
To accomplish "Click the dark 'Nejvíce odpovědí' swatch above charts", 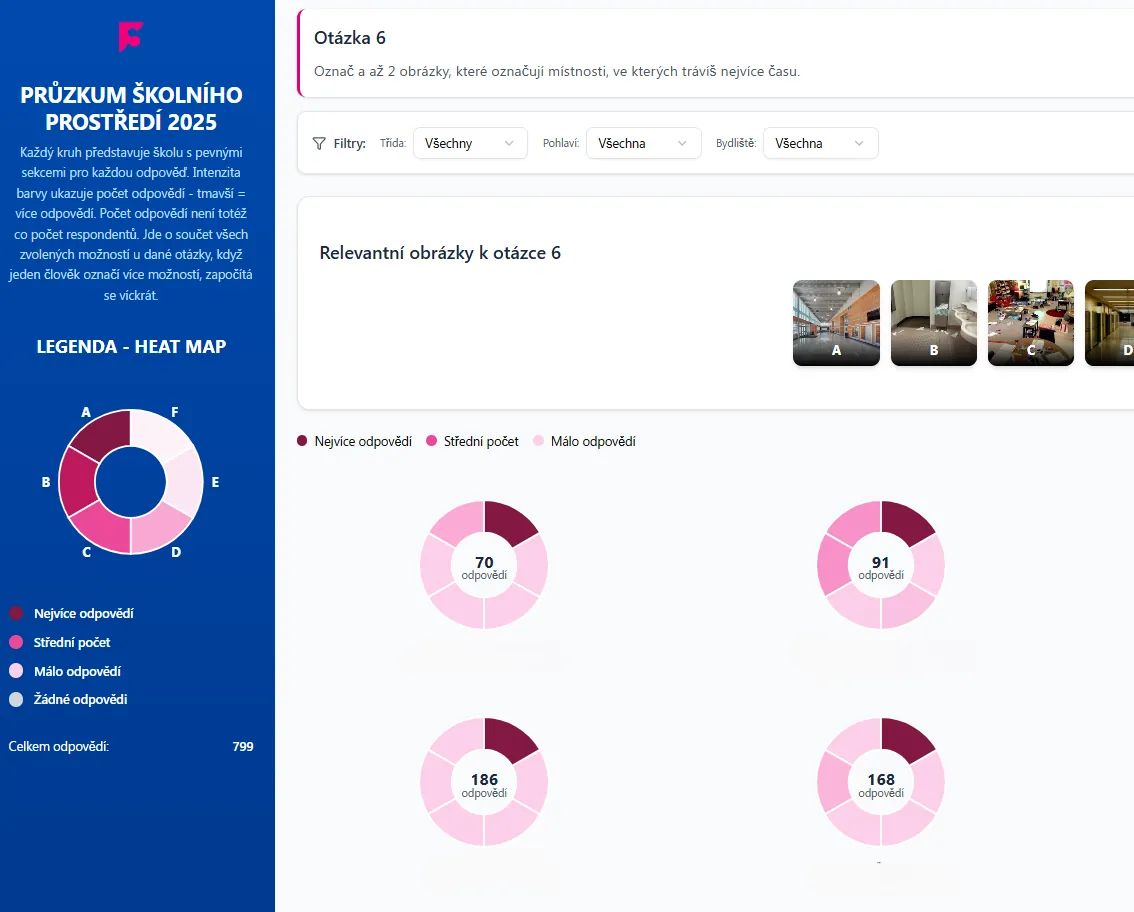I will (303, 441).
